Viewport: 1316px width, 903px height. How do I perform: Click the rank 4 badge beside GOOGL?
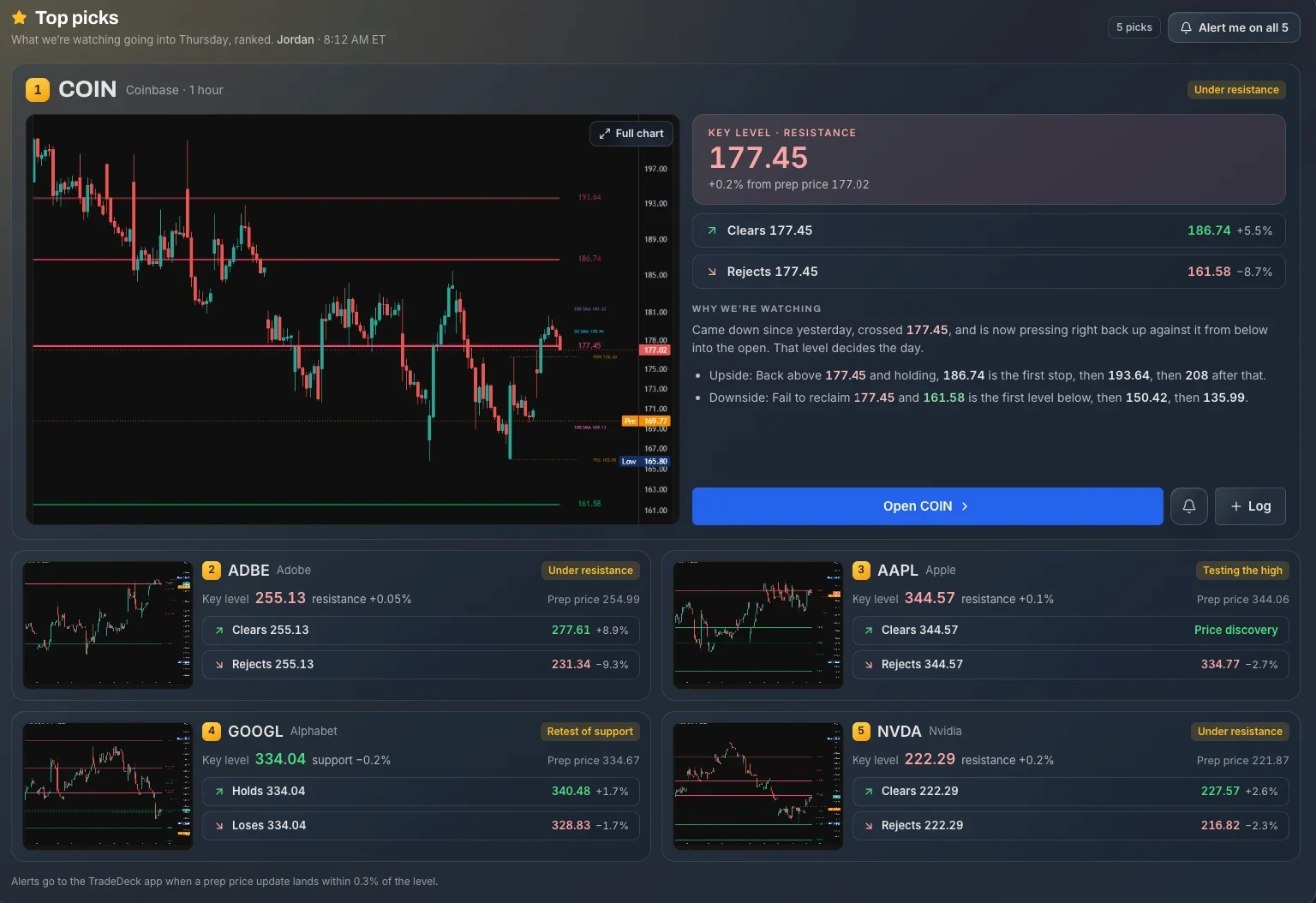(x=212, y=731)
